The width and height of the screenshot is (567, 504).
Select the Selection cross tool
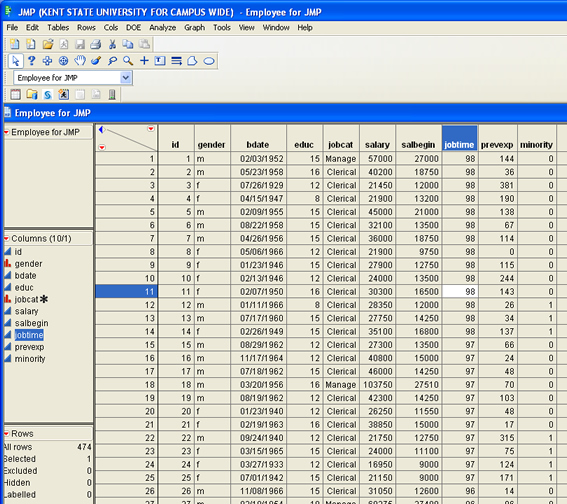tap(47, 61)
